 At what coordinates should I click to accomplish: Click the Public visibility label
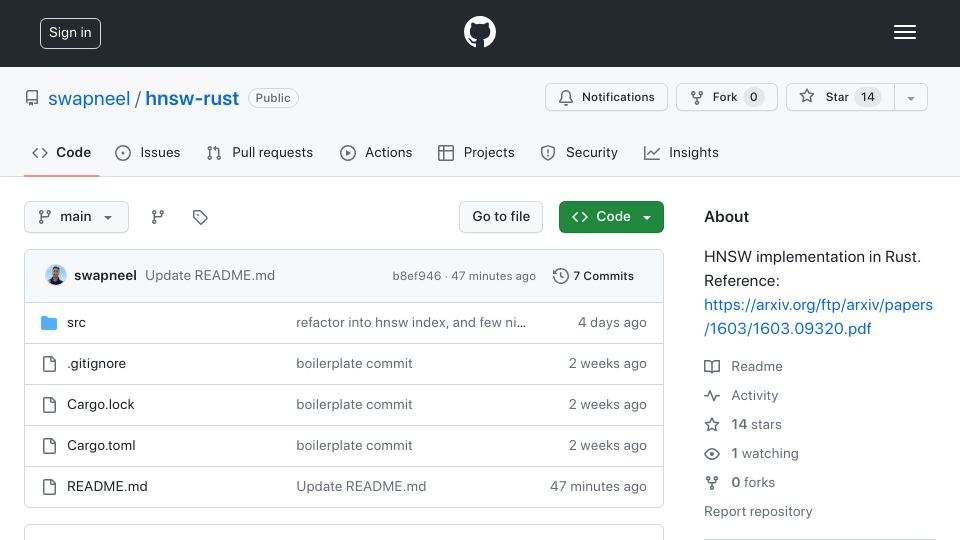pos(273,98)
